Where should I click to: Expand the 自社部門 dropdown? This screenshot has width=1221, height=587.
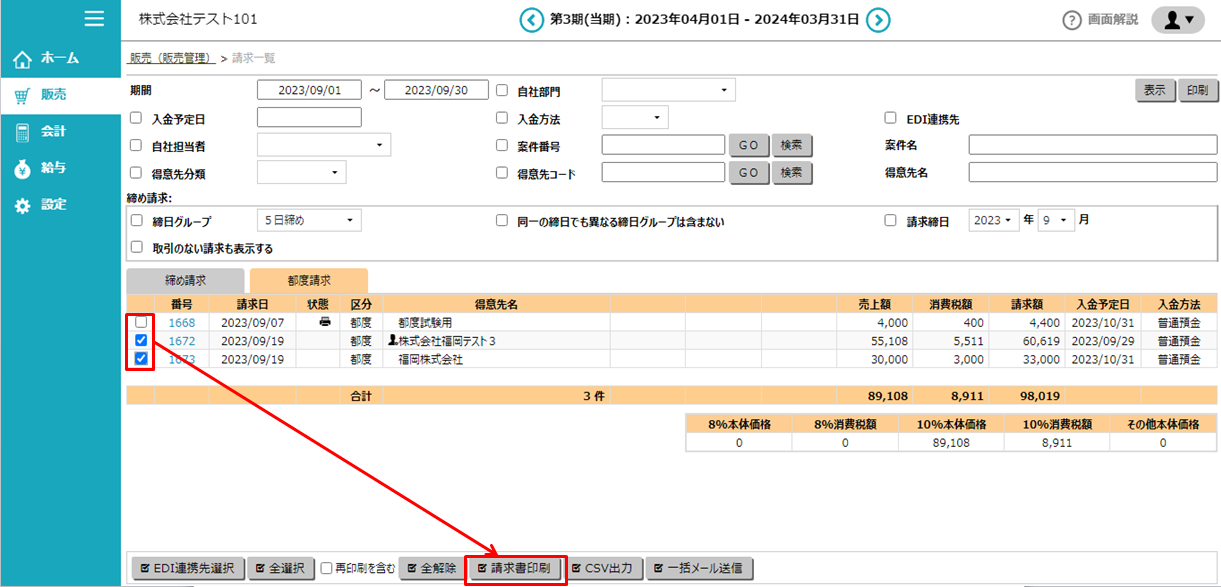668,90
